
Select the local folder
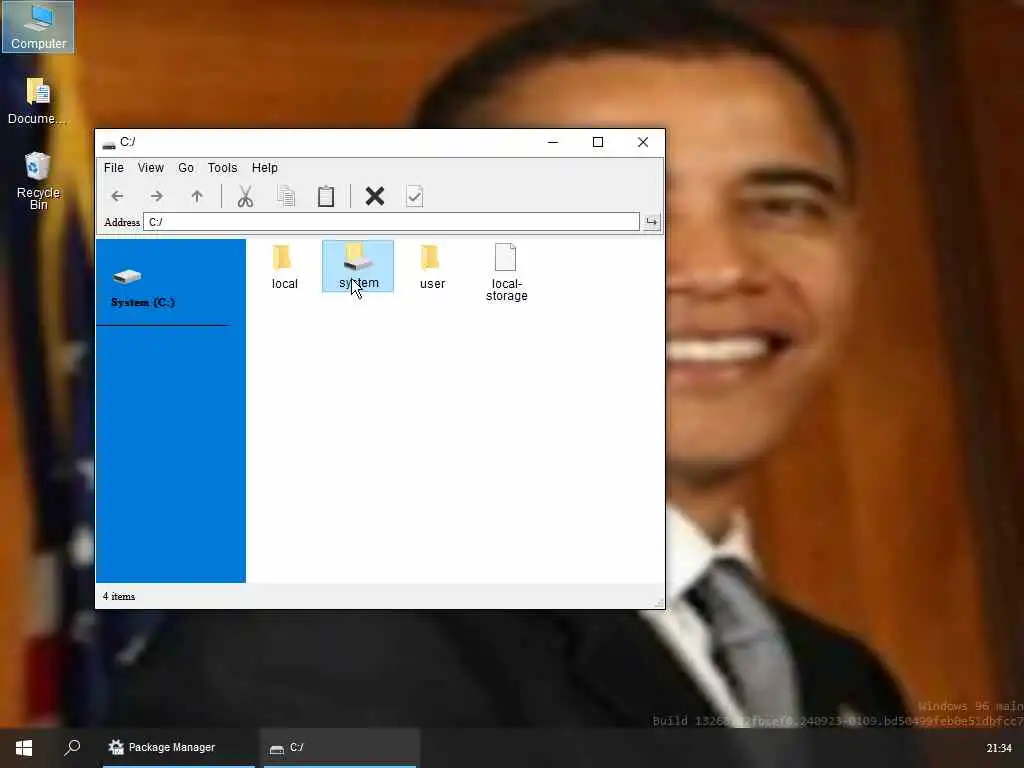[285, 266]
